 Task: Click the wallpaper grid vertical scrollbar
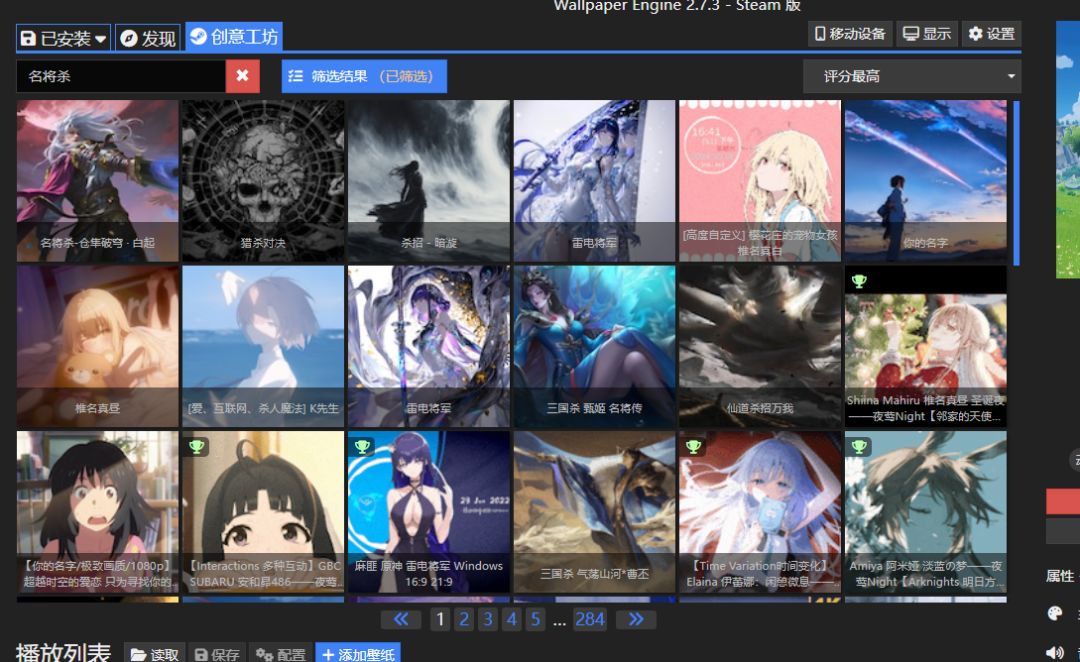[1017, 183]
